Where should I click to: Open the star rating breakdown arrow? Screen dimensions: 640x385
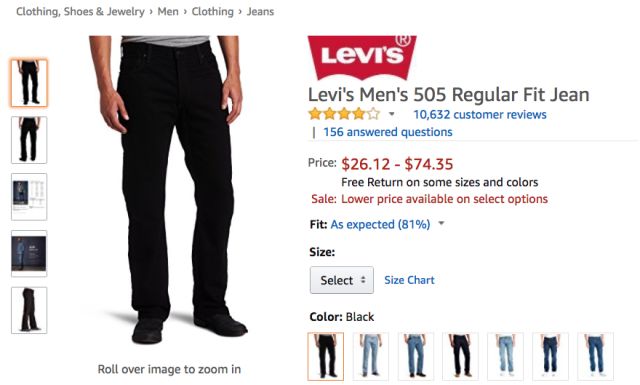point(391,114)
